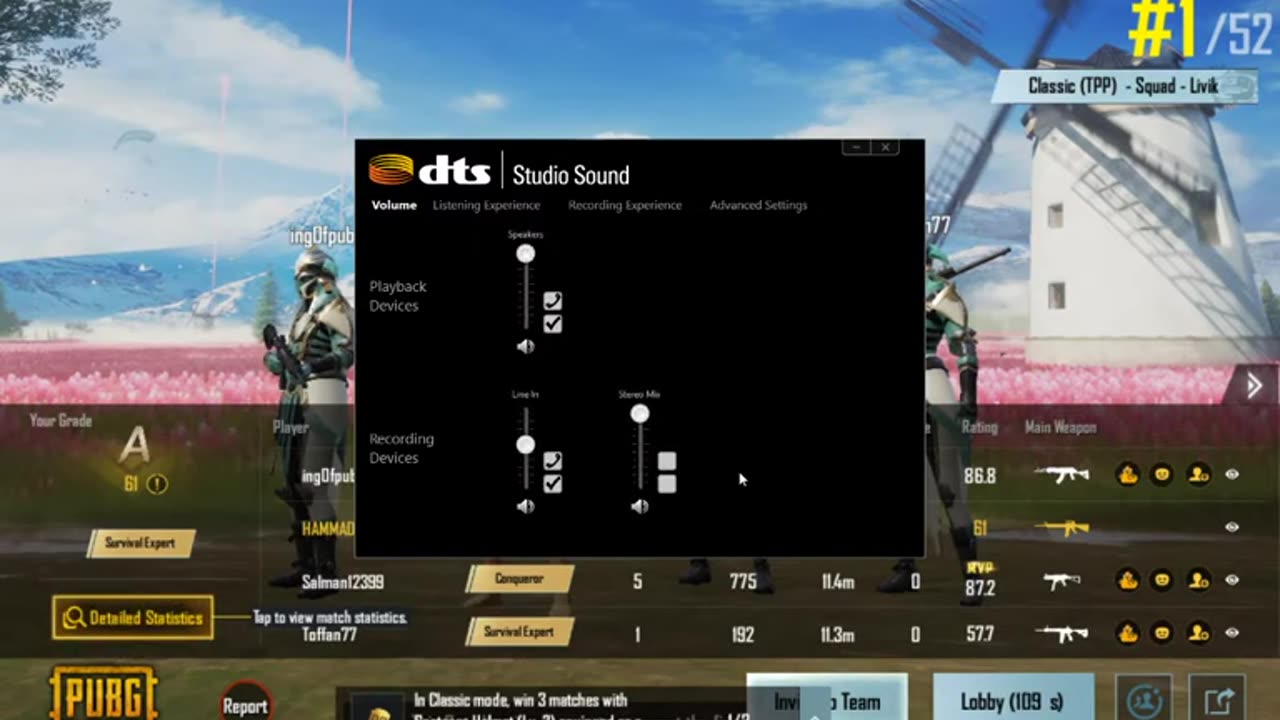Click the yellow rifle icon in HAMMAD's row
The height and width of the screenshot is (720, 1280).
click(x=1061, y=527)
